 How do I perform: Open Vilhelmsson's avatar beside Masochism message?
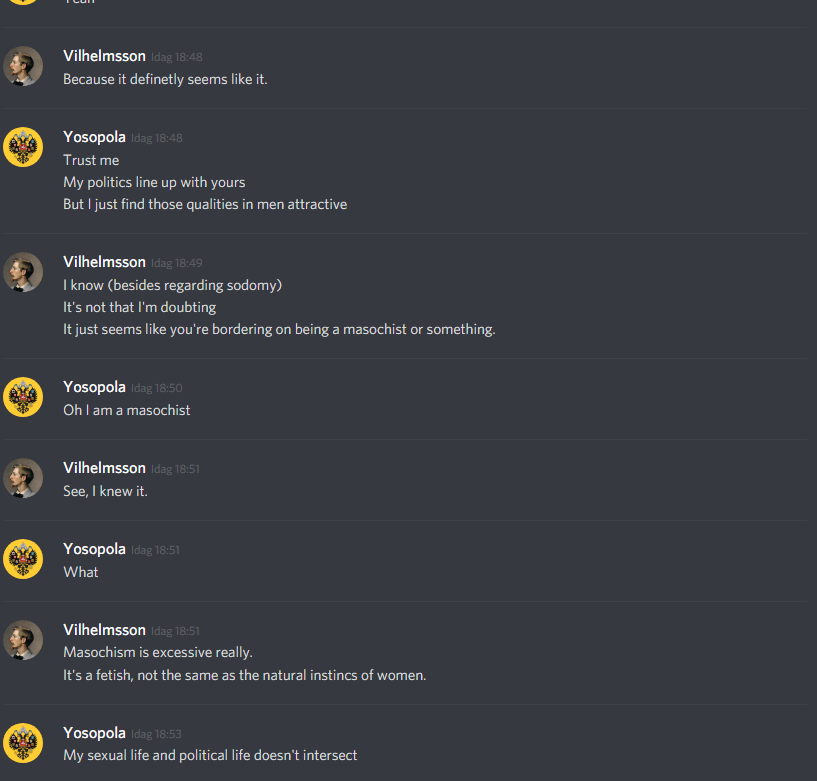pyautogui.click(x=23, y=640)
